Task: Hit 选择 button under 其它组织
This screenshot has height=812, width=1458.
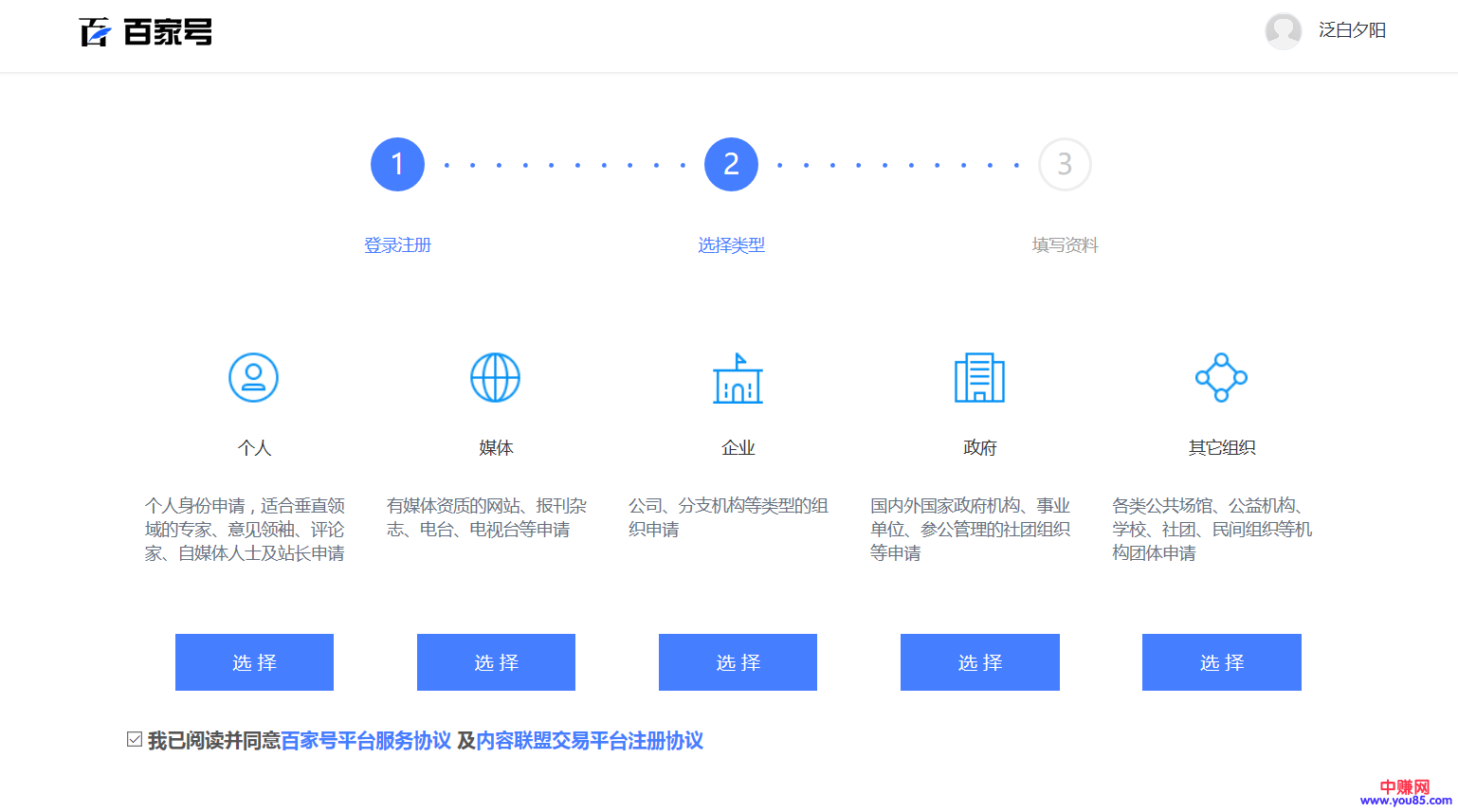Action: pos(1221,662)
